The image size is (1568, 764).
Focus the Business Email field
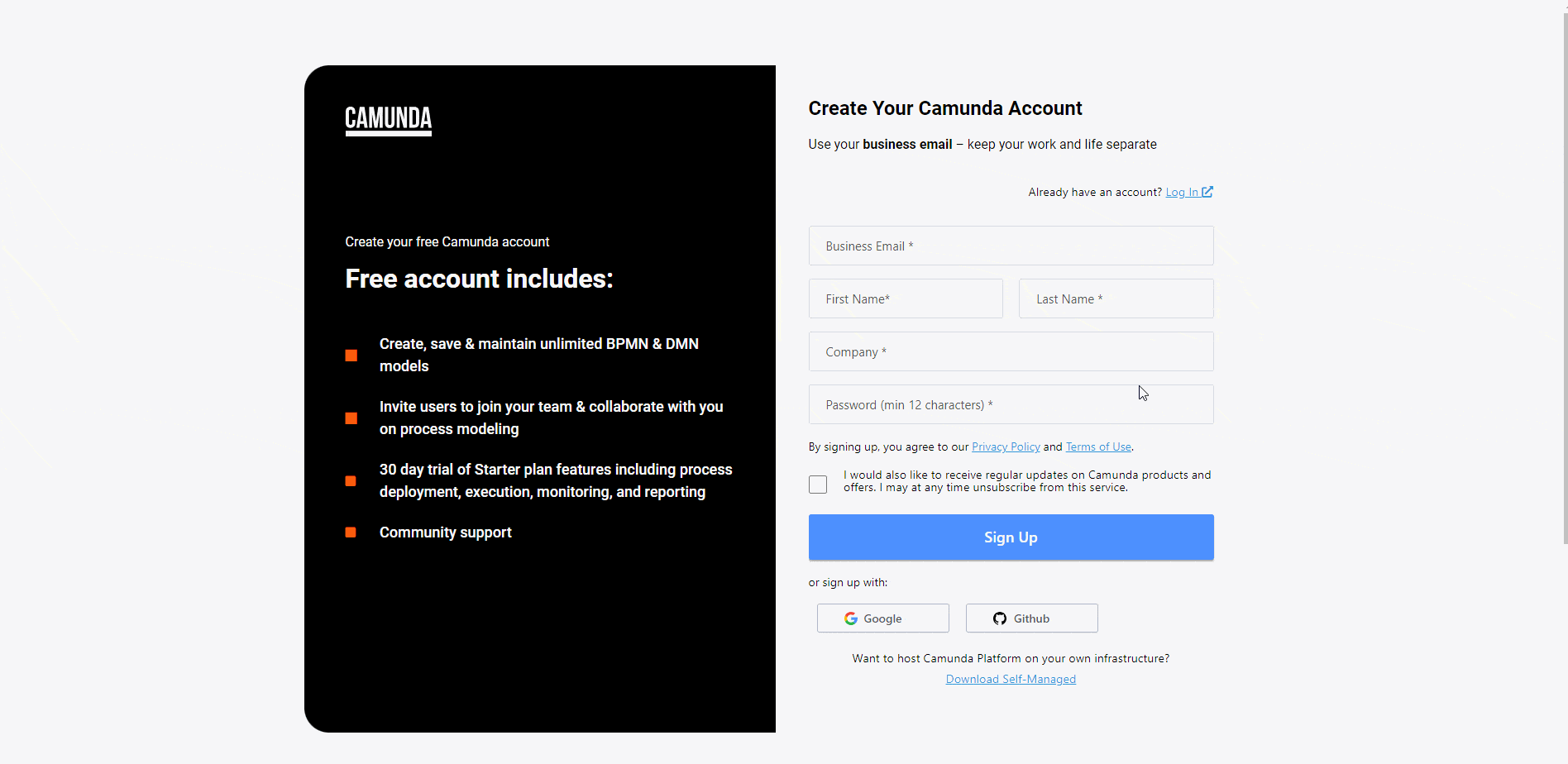pyautogui.click(x=1011, y=246)
